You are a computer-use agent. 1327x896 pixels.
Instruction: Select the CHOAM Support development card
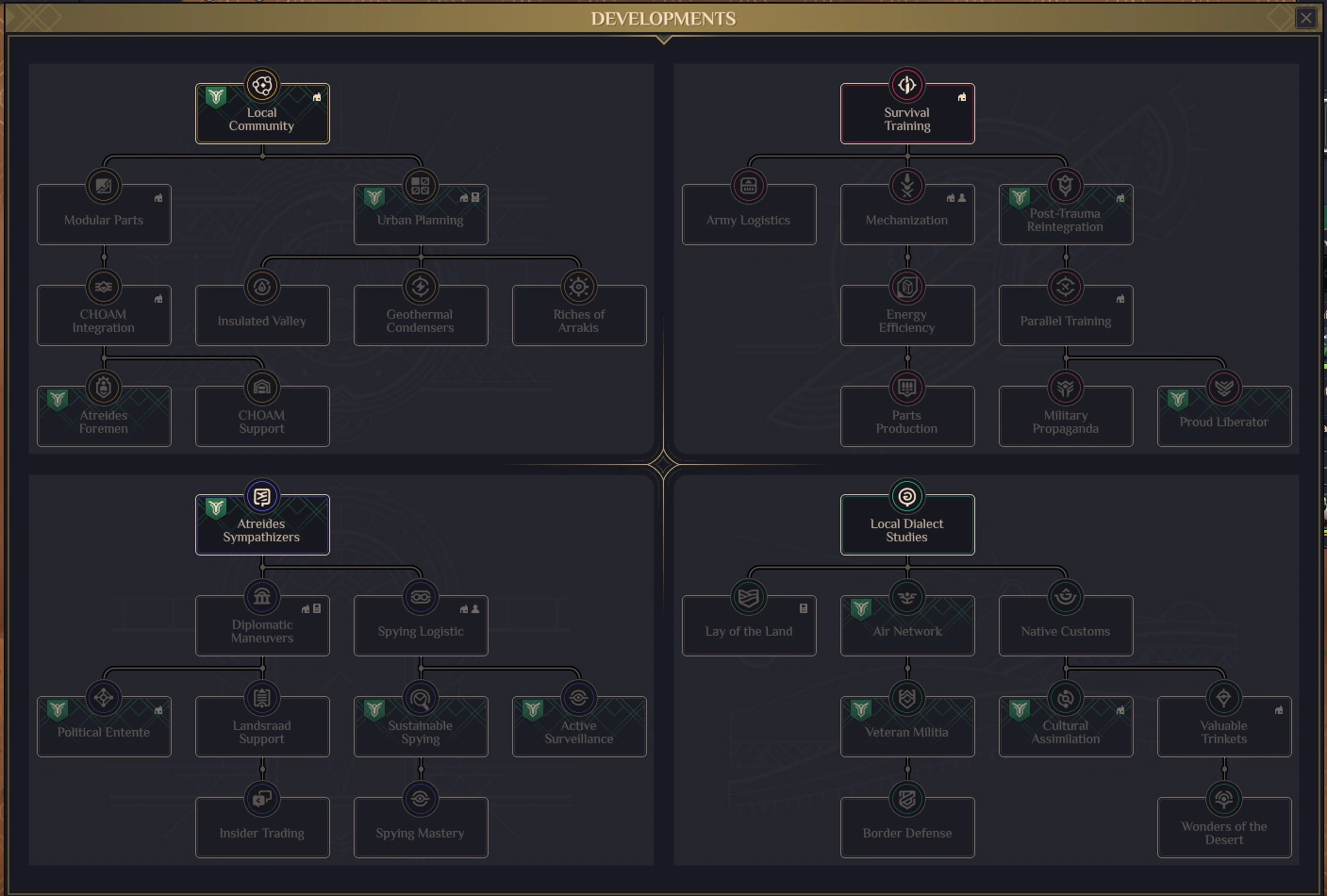(262, 416)
